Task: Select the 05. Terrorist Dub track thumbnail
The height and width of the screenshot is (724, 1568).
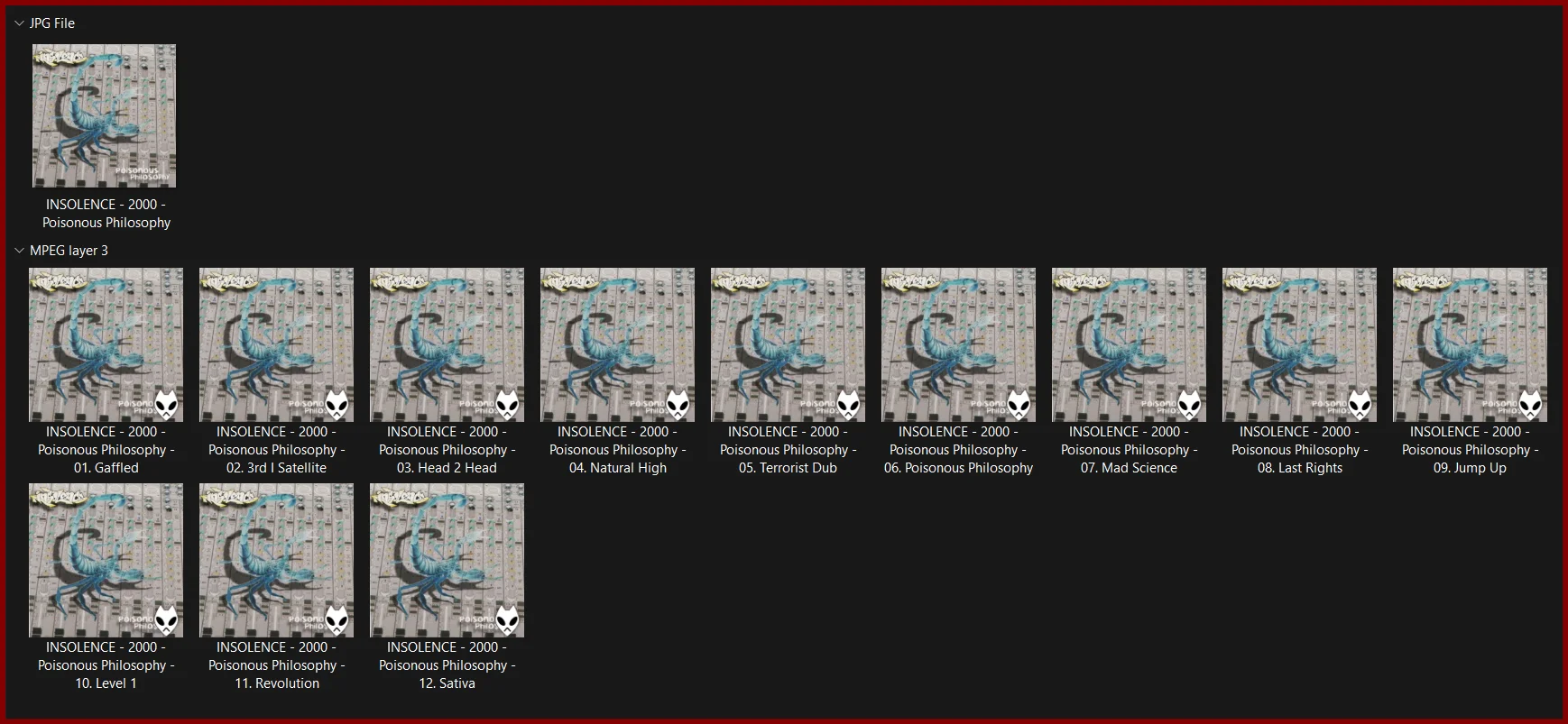Action: coord(788,344)
